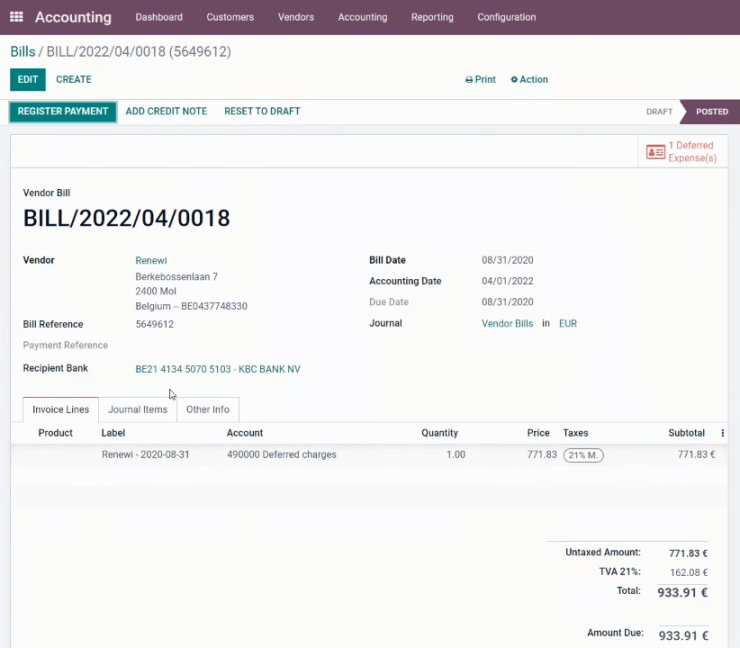Click the DRAFT status stage
Viewport: 740px width, 648px height.
coord(659,112)
